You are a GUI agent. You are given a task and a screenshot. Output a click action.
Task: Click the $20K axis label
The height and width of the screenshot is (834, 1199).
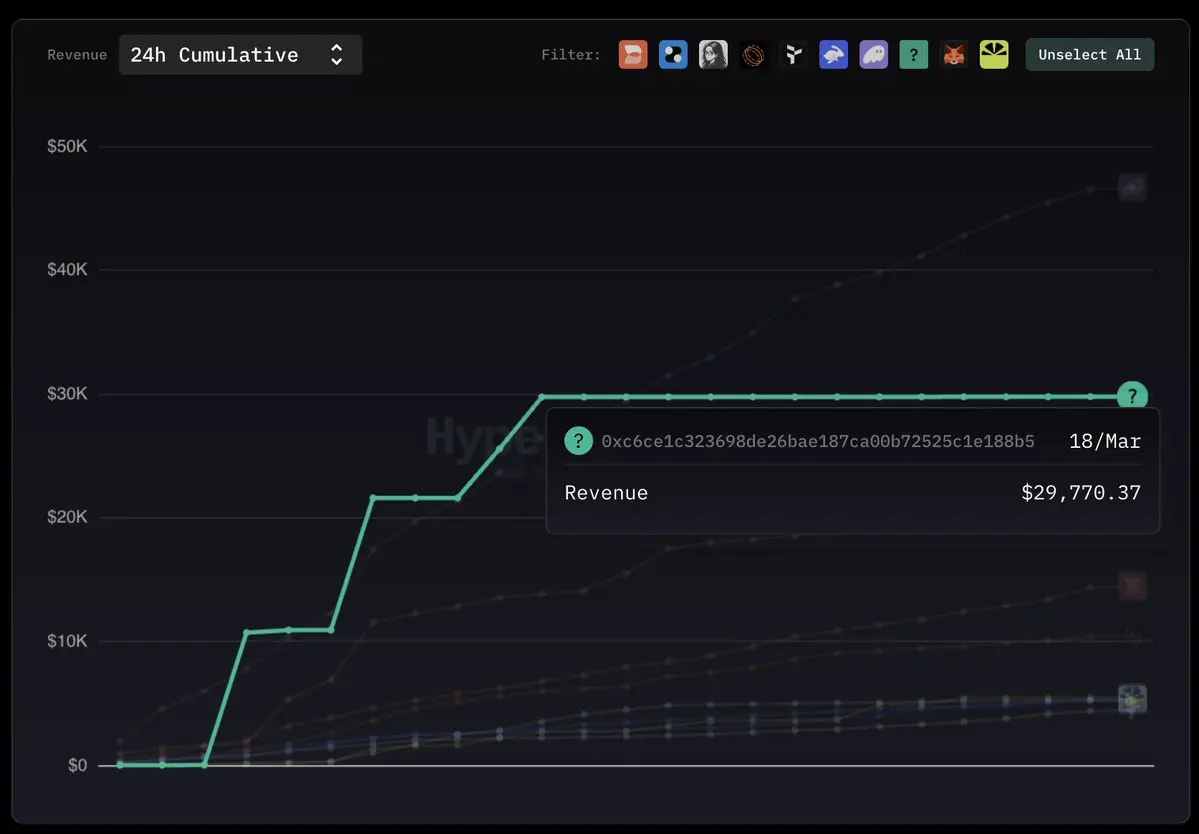(x=67, y=517)
